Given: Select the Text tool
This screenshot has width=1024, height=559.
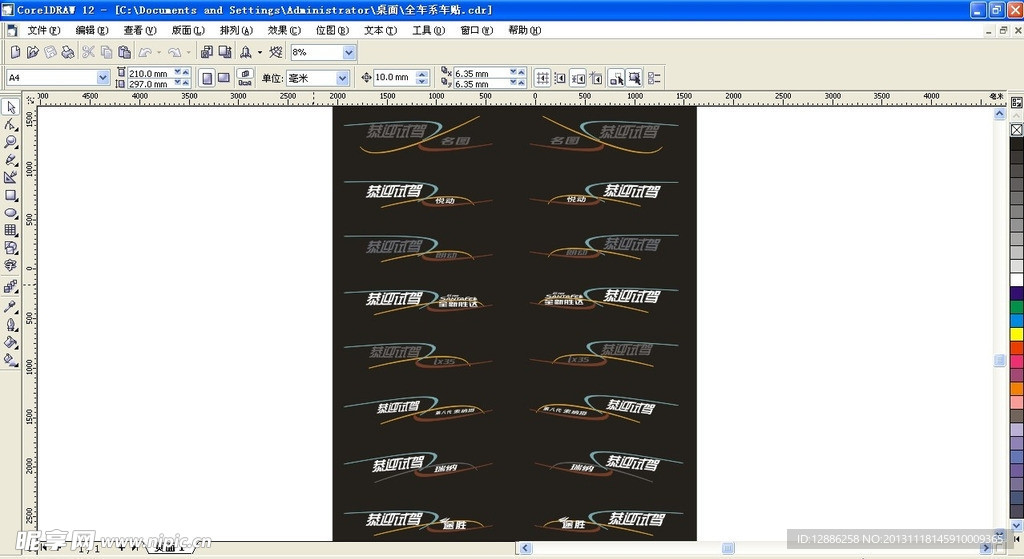Looking at the screenshot, I should [10, 265].
